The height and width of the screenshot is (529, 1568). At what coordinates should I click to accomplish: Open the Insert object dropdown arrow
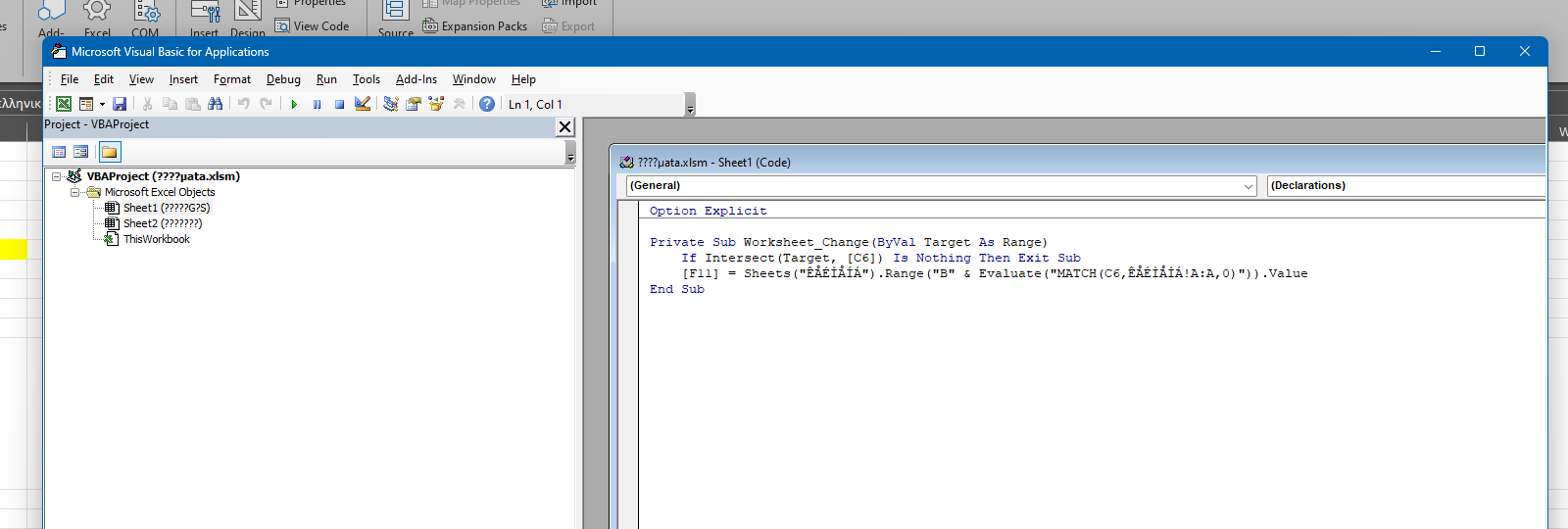click(102, 104)
